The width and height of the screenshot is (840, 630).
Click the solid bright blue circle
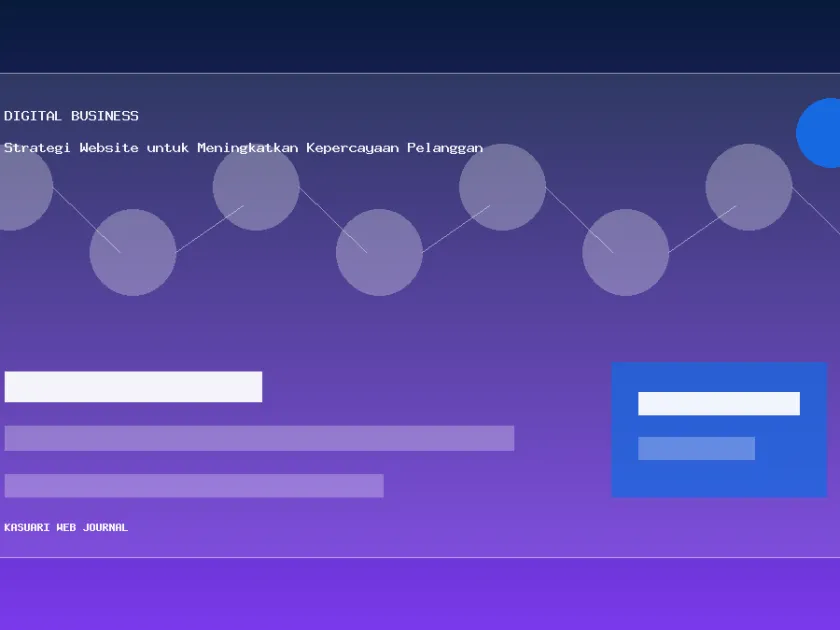[820, 133]
